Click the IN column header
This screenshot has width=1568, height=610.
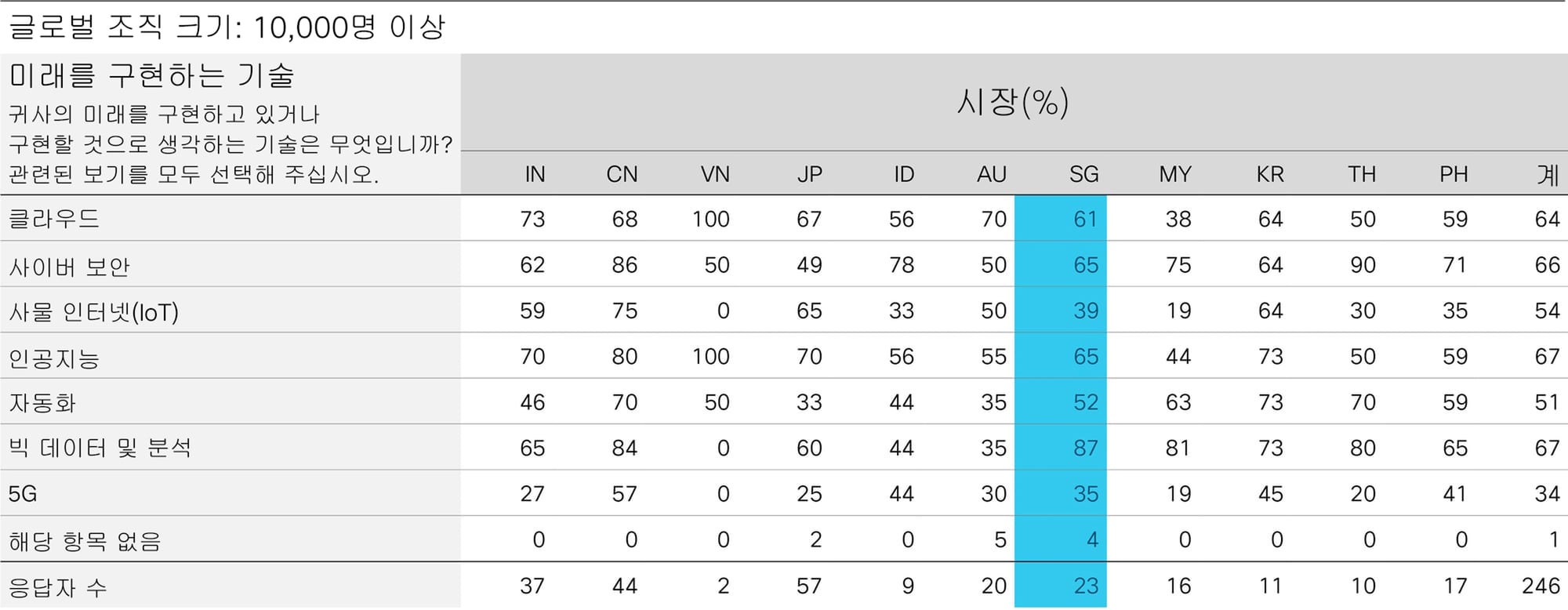(x=535, y=174)
